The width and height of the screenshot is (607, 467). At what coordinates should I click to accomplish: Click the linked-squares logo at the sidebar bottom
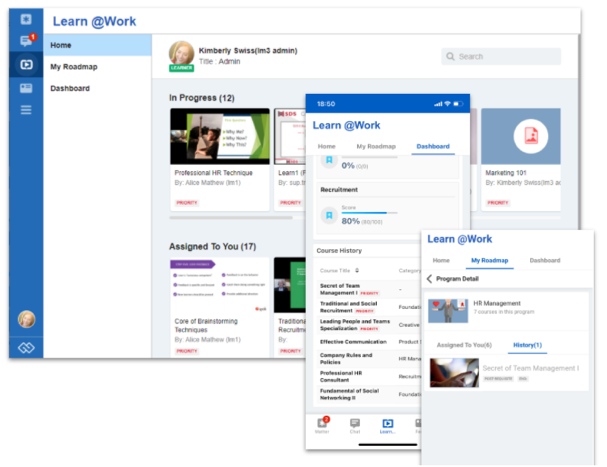[26, 348]
